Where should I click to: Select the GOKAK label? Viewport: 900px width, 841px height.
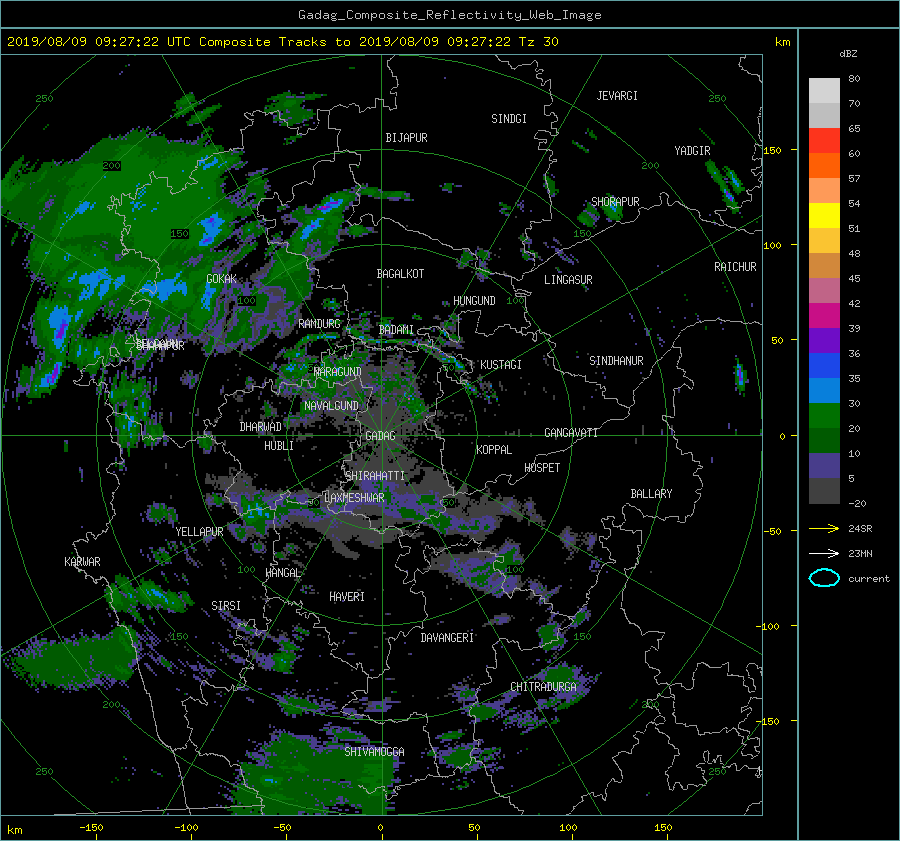[x=222, y=279]
